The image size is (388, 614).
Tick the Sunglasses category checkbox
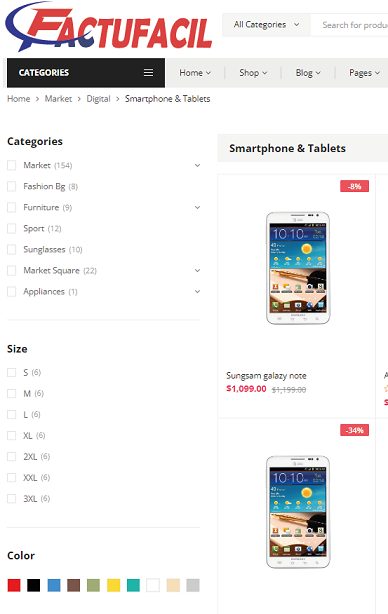coord(12,249)
